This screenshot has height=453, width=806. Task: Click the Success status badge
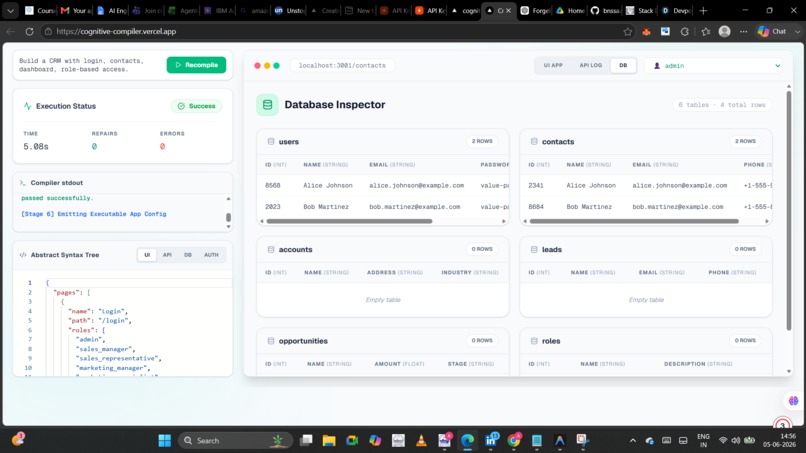click(196, 106)
